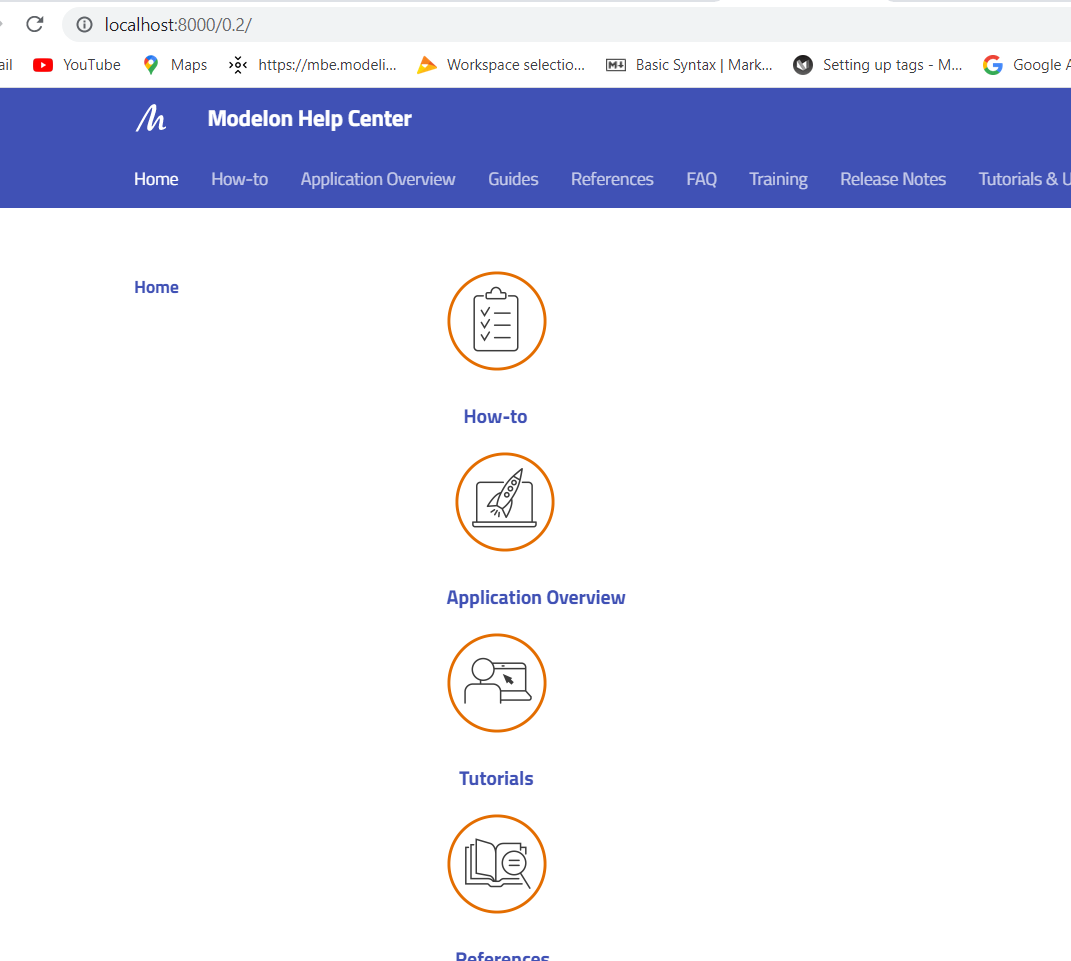This screenshot has width=1071, height=961.
Task: Open the YouTube bookmark
Action: [x=76, y=65]
